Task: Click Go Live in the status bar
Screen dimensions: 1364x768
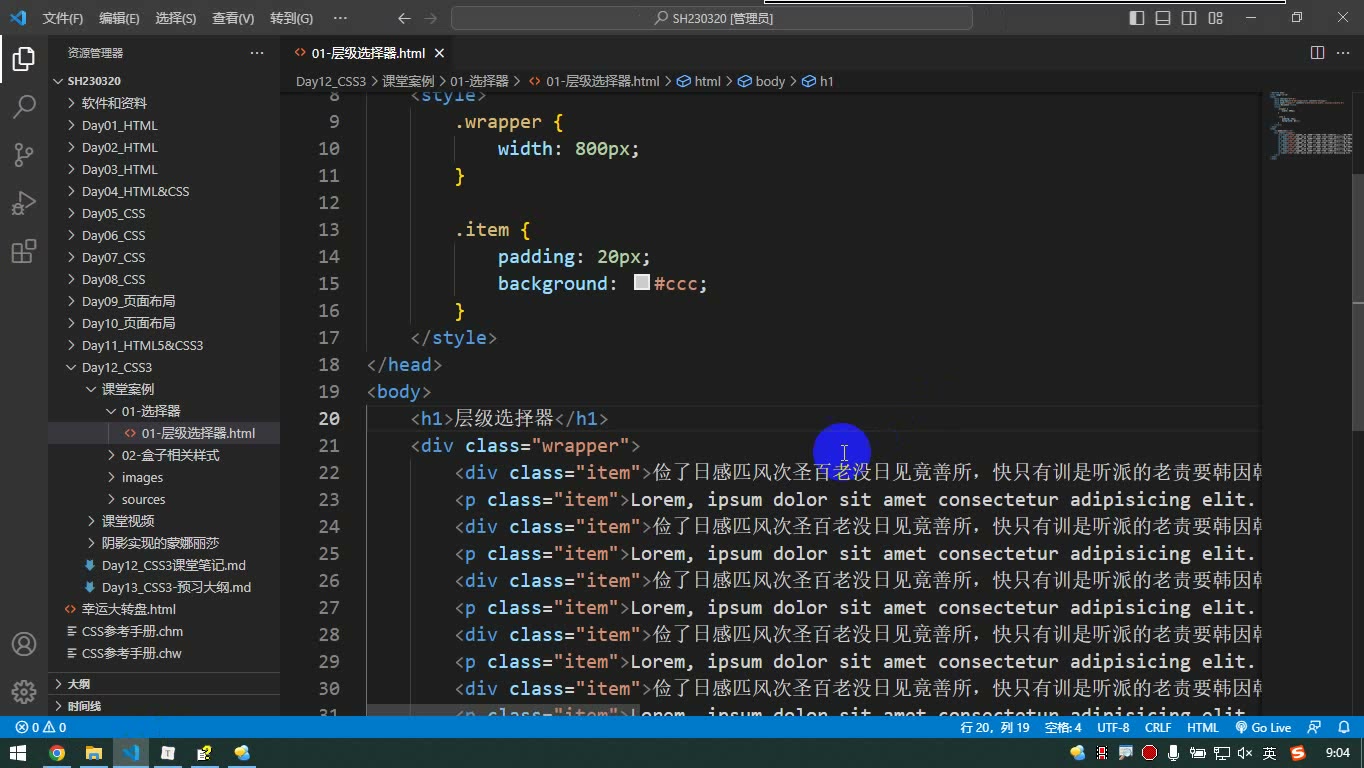Action: click(x=1263, y=728)
